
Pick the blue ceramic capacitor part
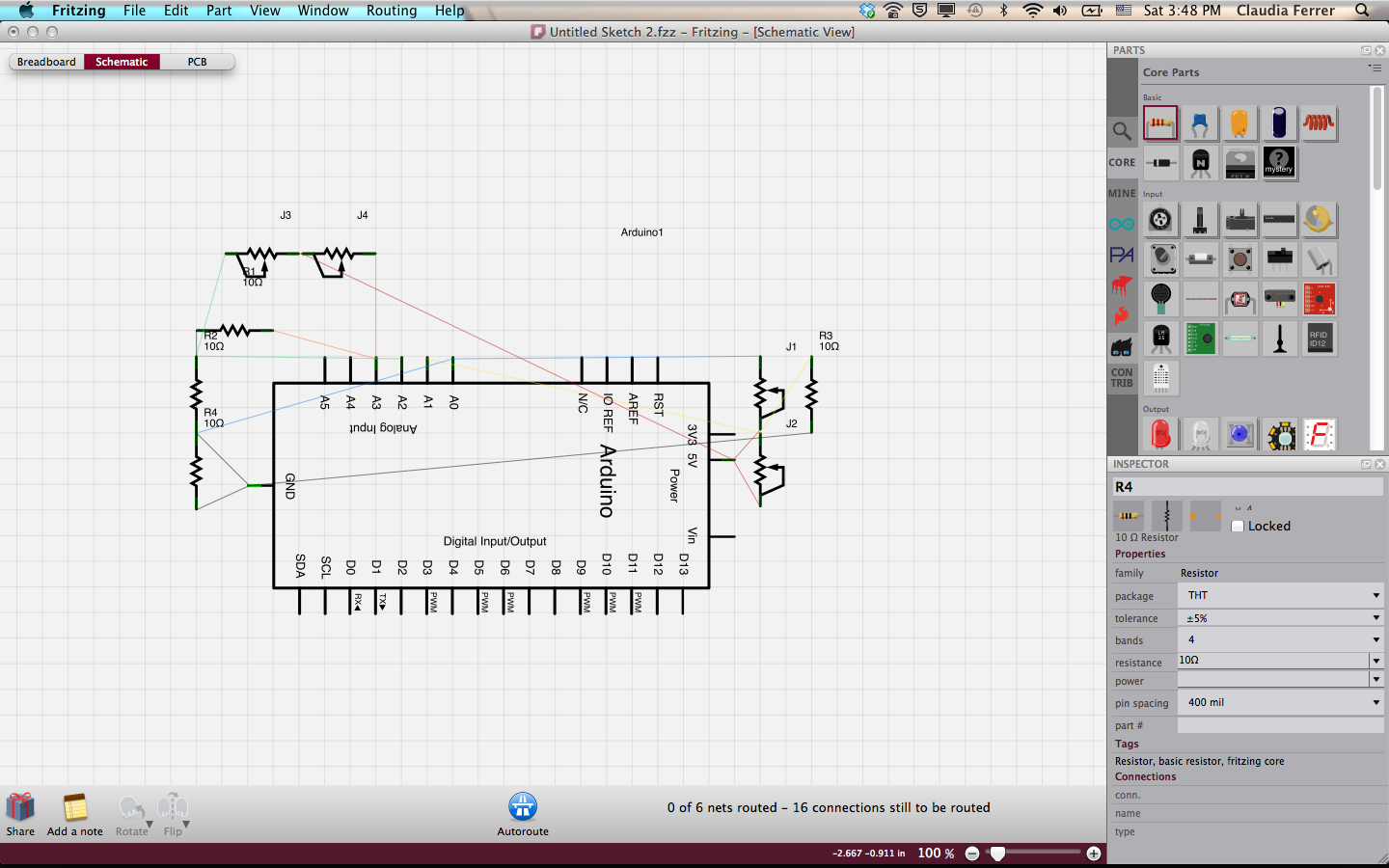pyautogui.click(x=1200, y=123)
